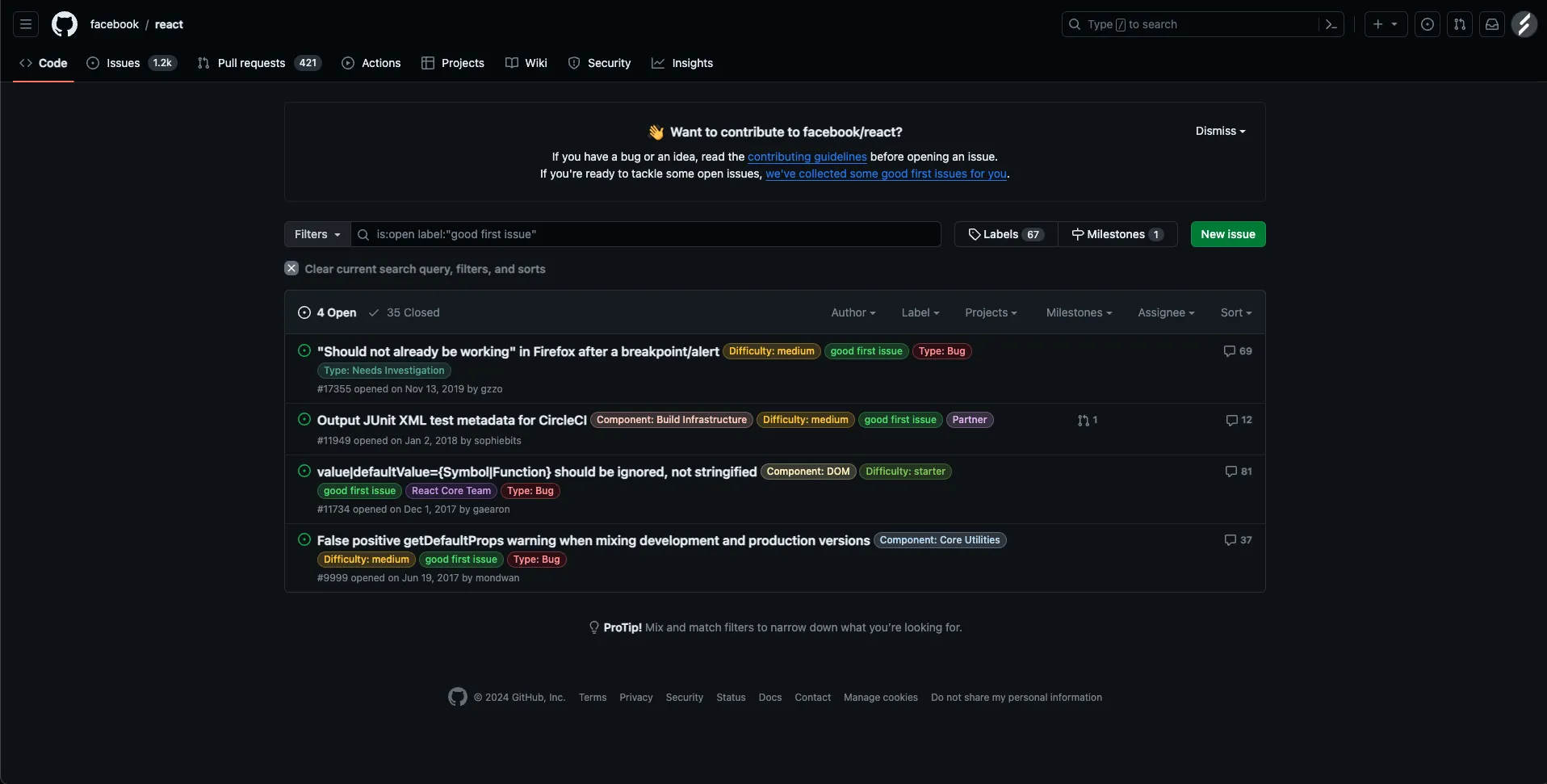This screenshot has height=784, width=1547.
Task: Expand the Sort dropdown
Action: point(1236,312)
